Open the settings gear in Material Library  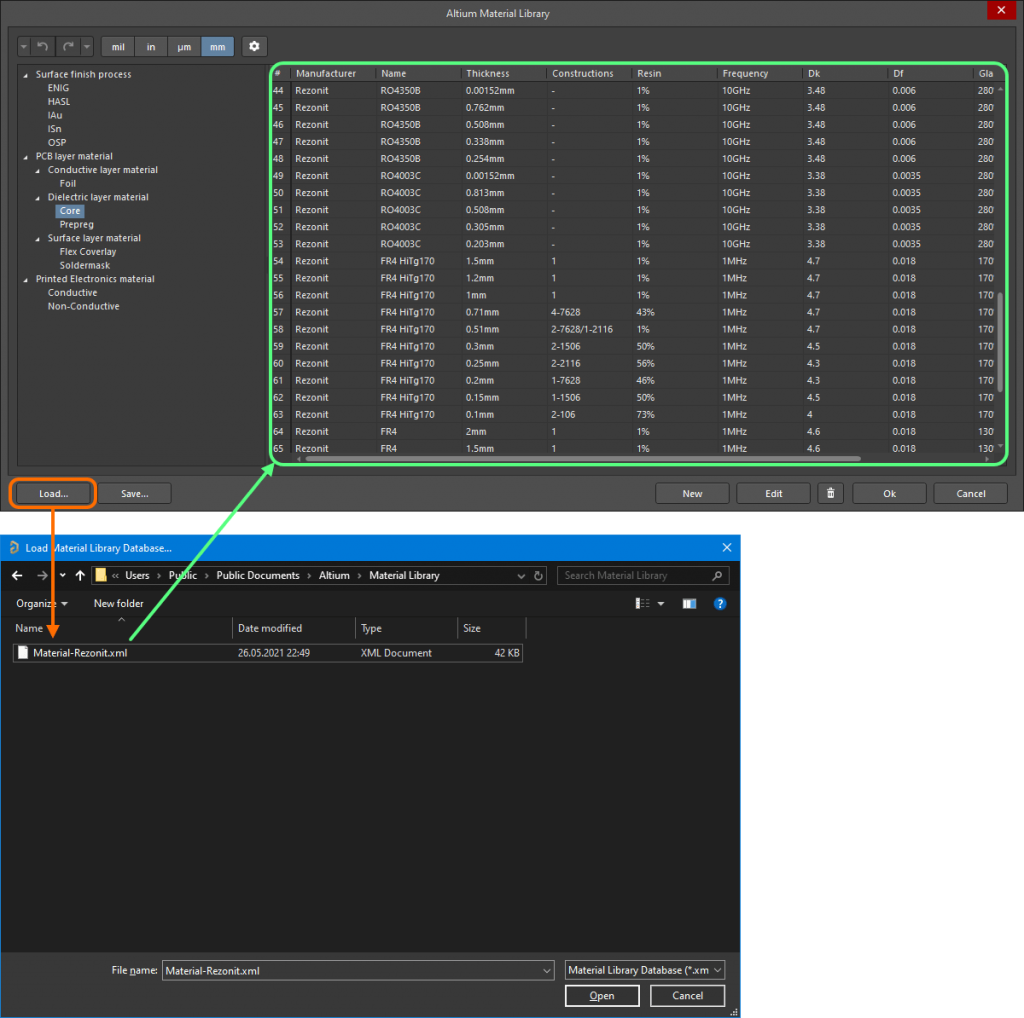point(254,46)
